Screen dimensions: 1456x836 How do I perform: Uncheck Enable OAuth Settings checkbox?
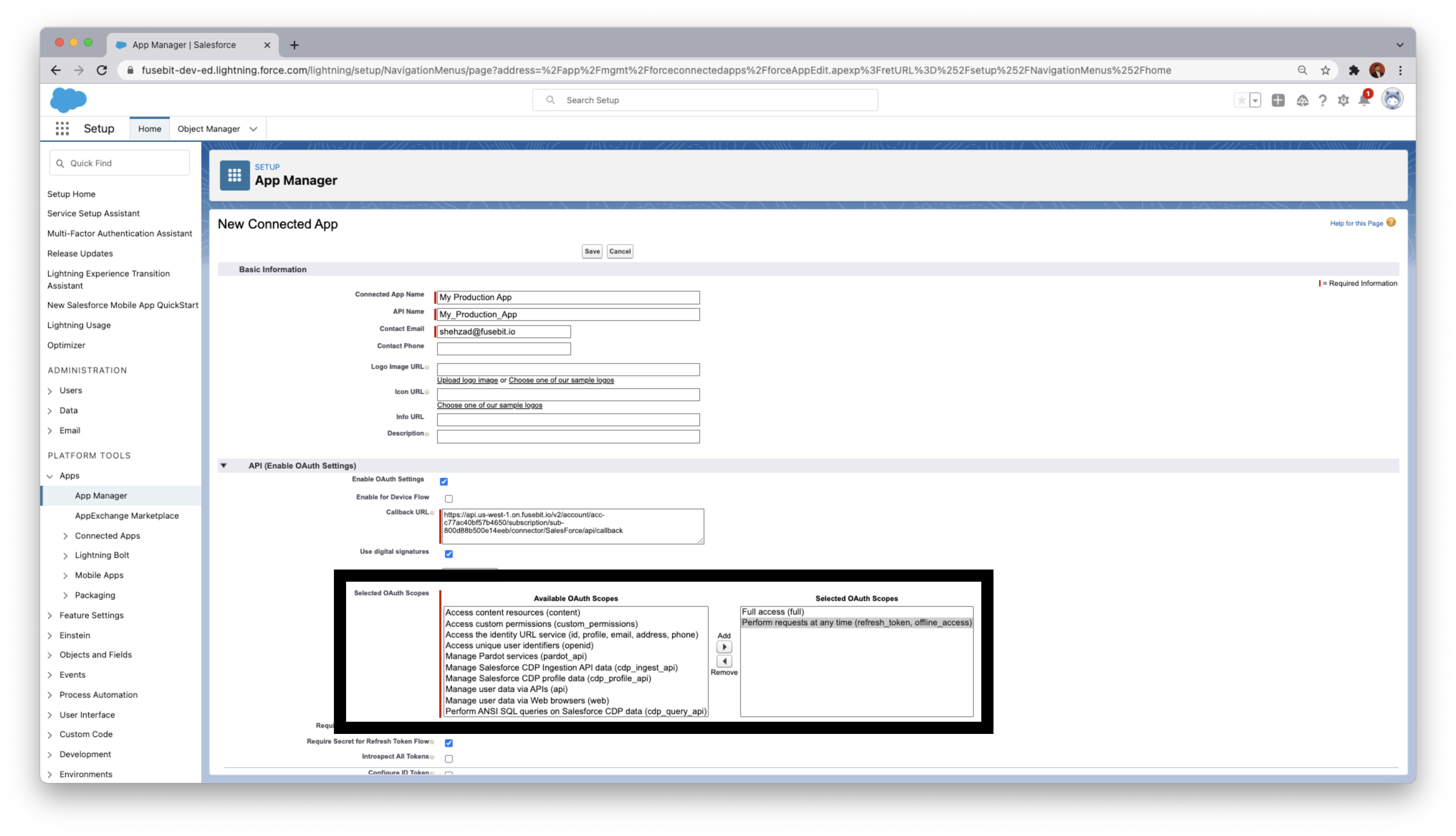click(444, 482)
